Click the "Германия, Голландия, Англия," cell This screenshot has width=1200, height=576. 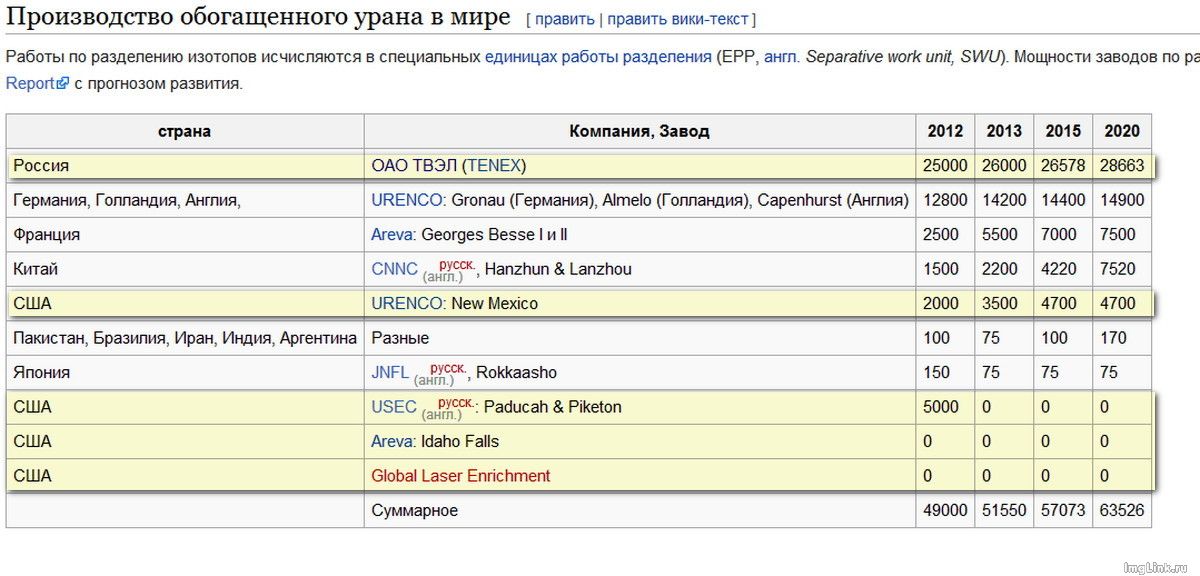(185, 200)
